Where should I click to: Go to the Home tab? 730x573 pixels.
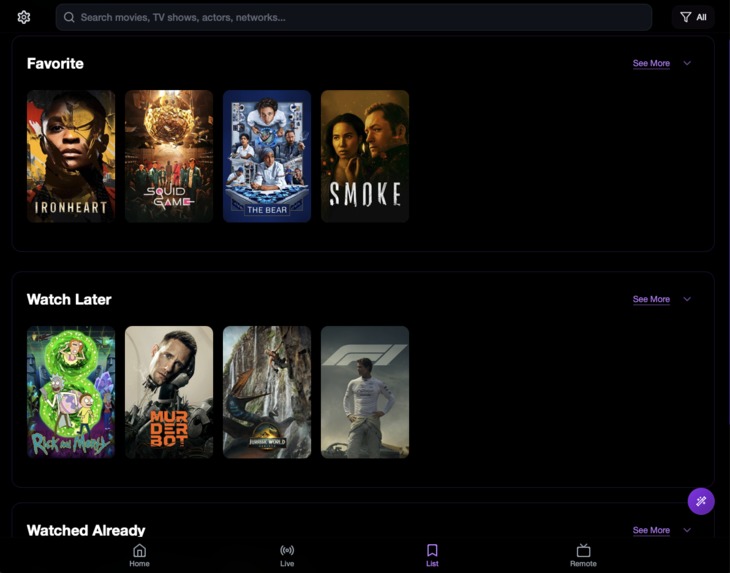[x=139, y=555]
